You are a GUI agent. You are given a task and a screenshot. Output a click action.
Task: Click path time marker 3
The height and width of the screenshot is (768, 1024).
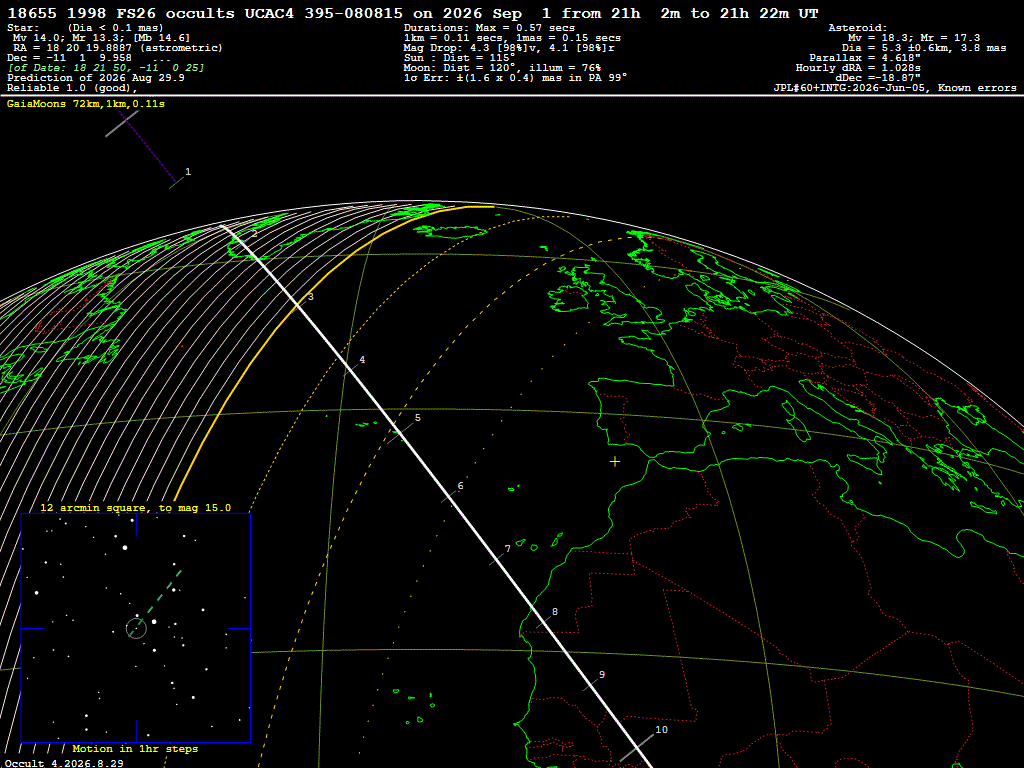coord(311,296)
